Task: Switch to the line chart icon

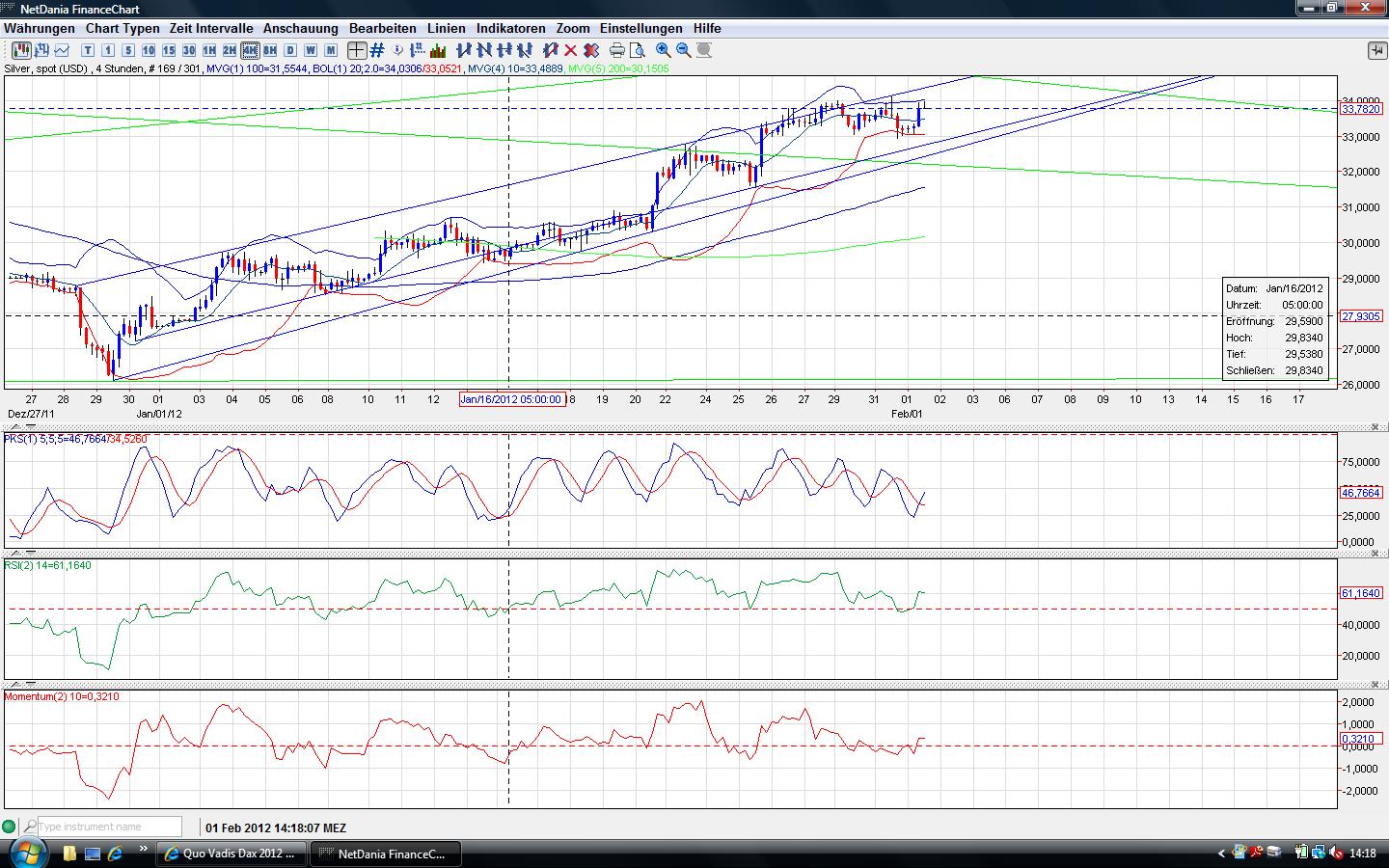Action: [63, 50]
